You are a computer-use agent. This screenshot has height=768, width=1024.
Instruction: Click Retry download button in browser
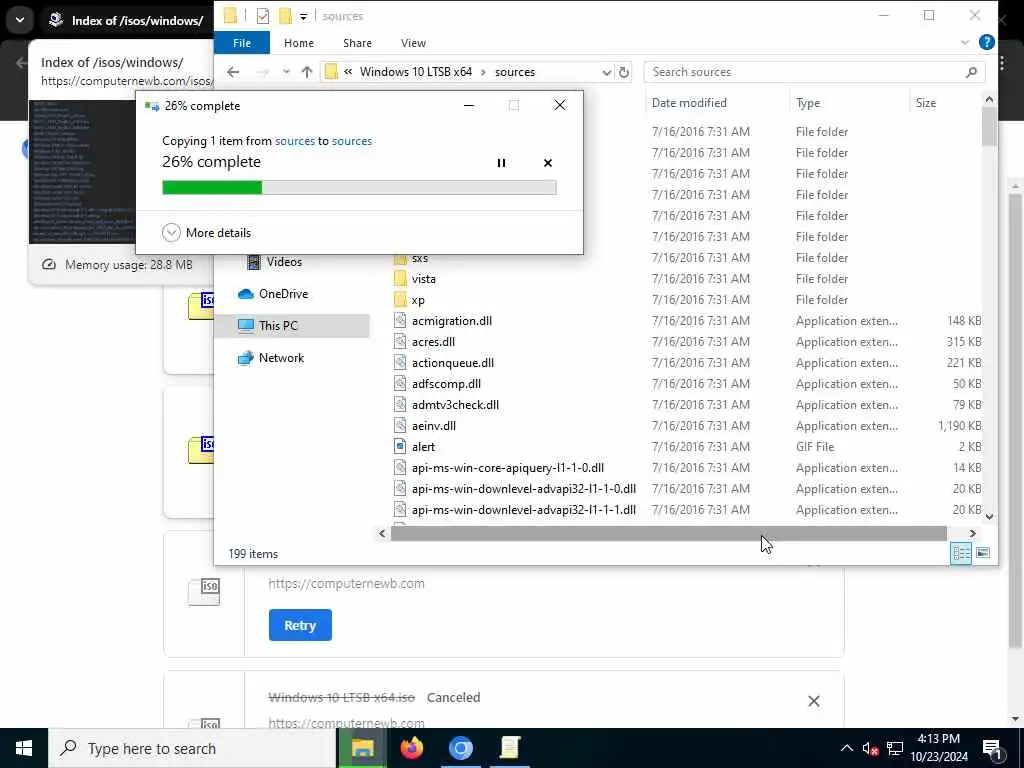300,625
